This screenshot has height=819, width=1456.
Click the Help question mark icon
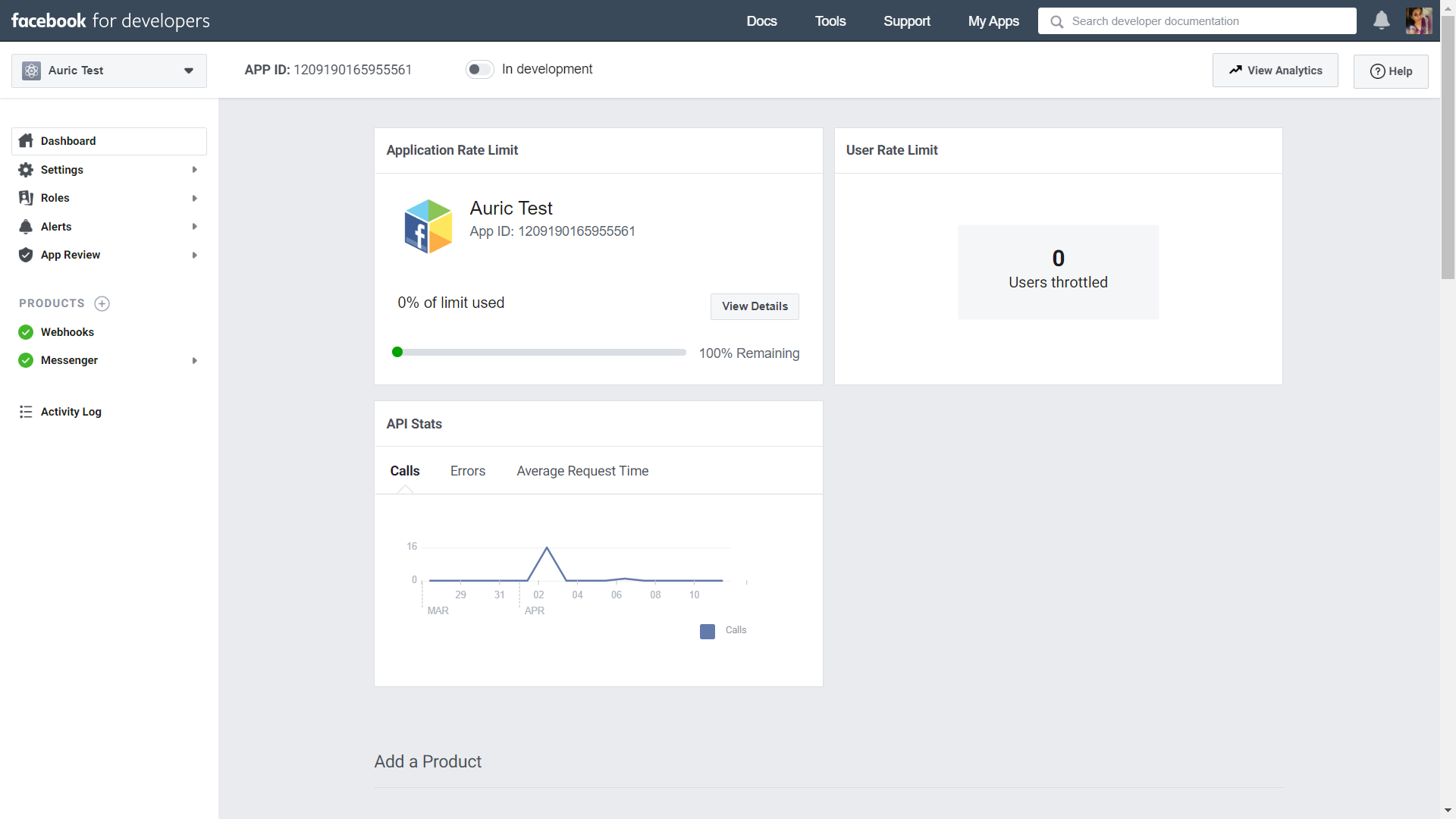(x=1377, y=71)
